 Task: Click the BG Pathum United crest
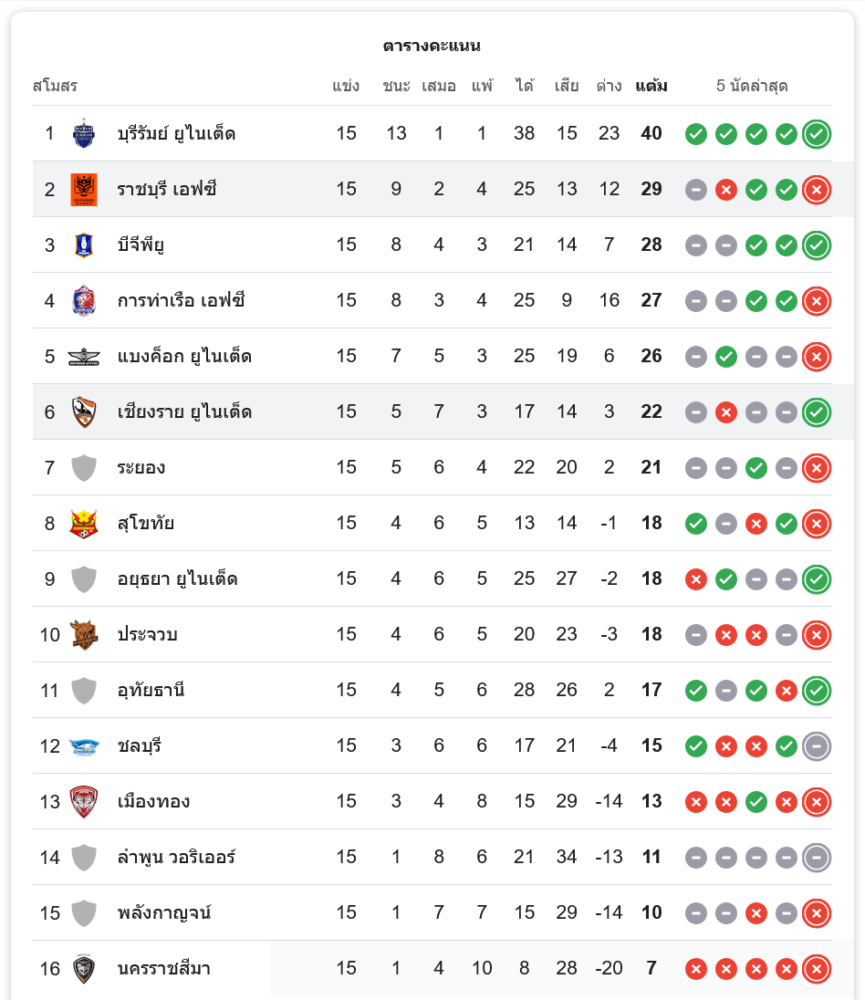(x=84, y=245)
